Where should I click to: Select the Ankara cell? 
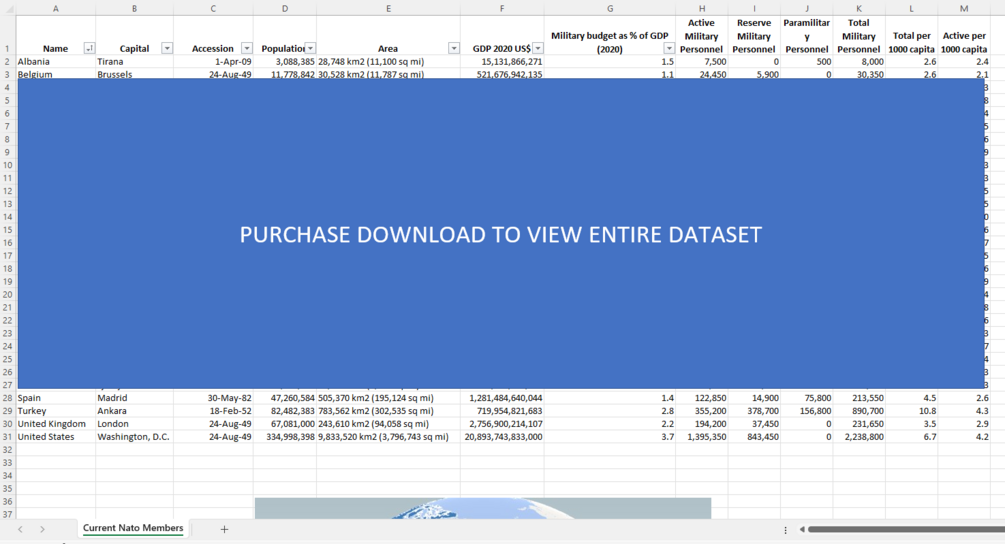coord(135,411)
